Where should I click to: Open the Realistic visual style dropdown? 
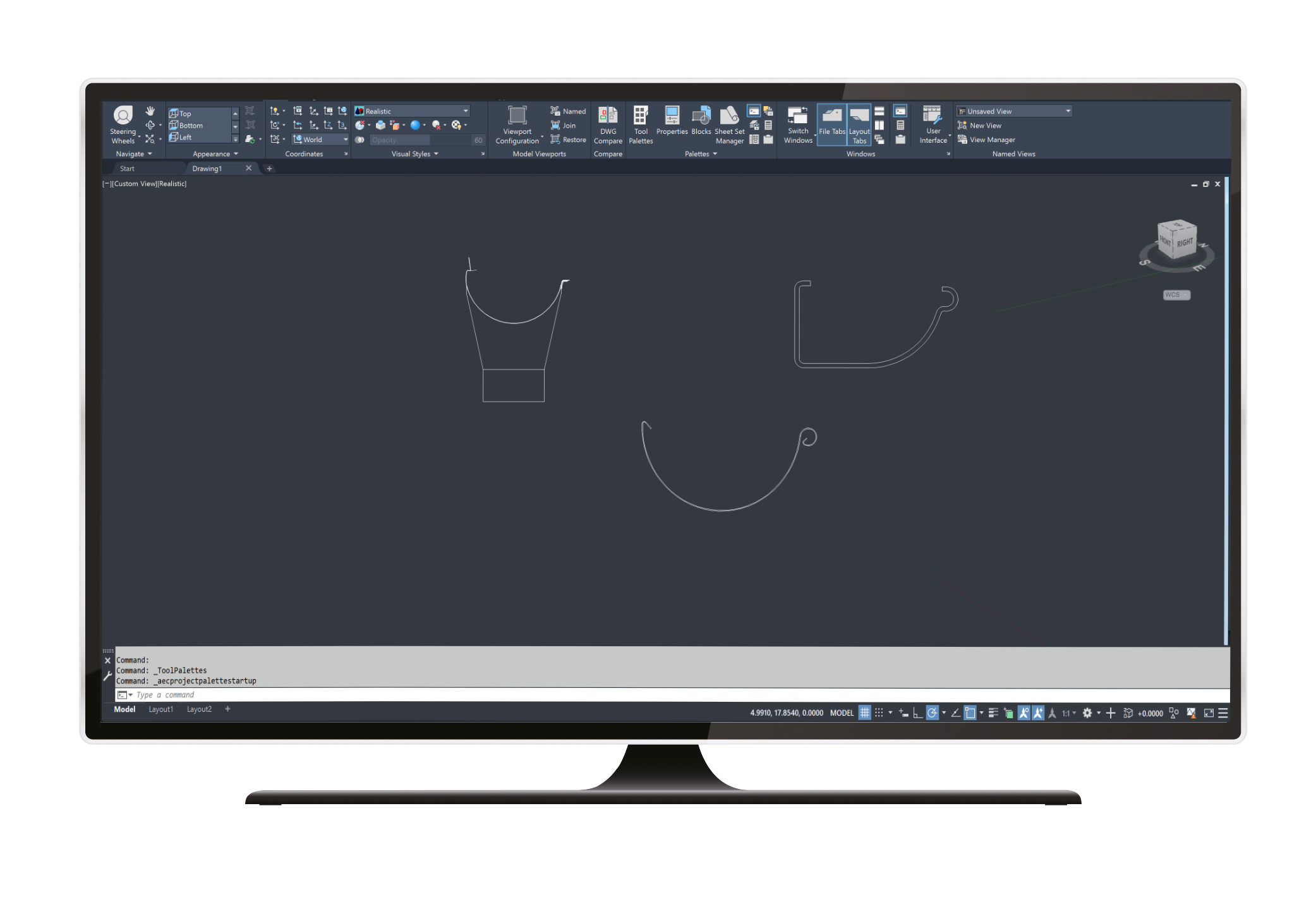(466, 111)
